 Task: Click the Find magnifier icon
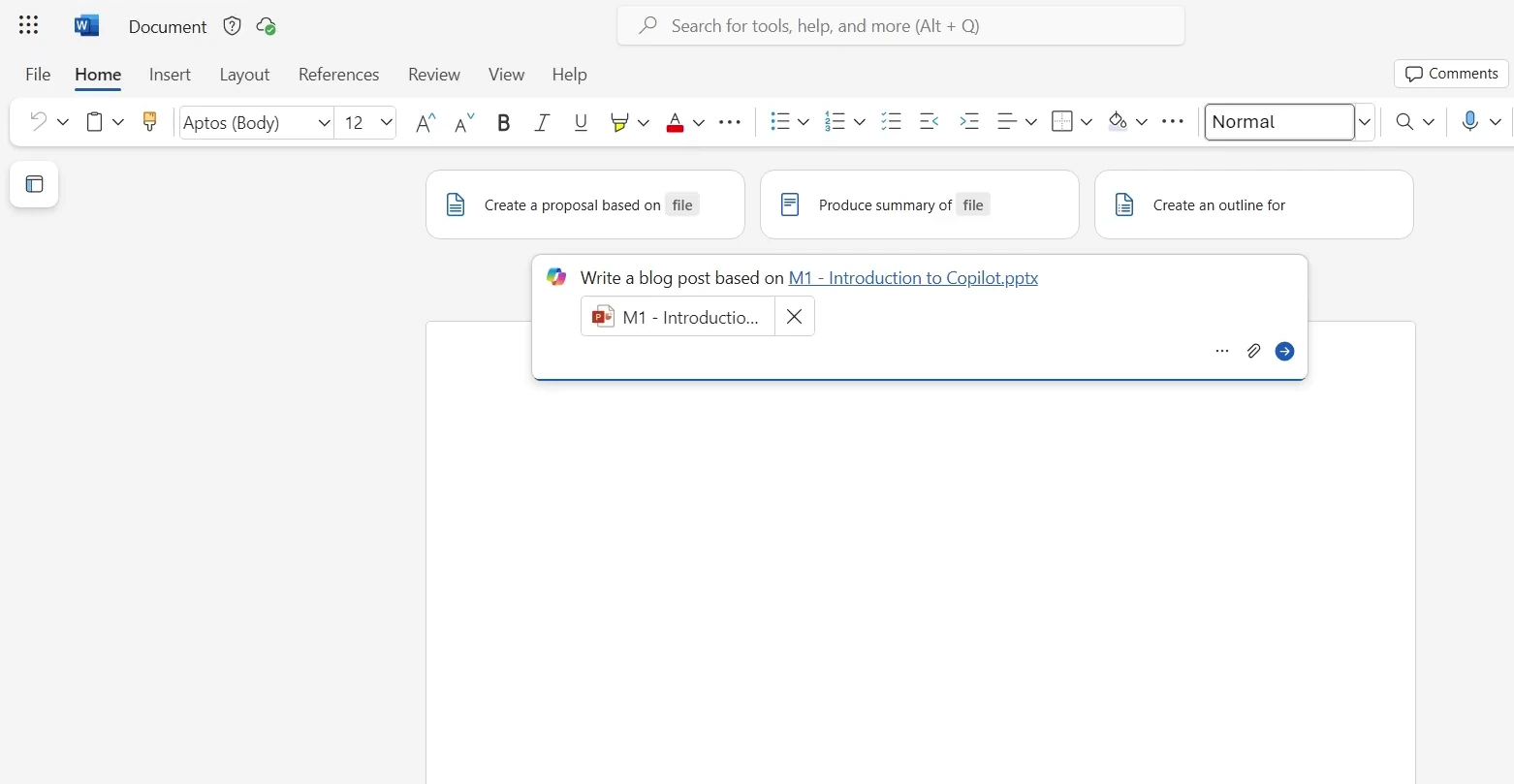pyautogui.click(x=1404, y=122)
